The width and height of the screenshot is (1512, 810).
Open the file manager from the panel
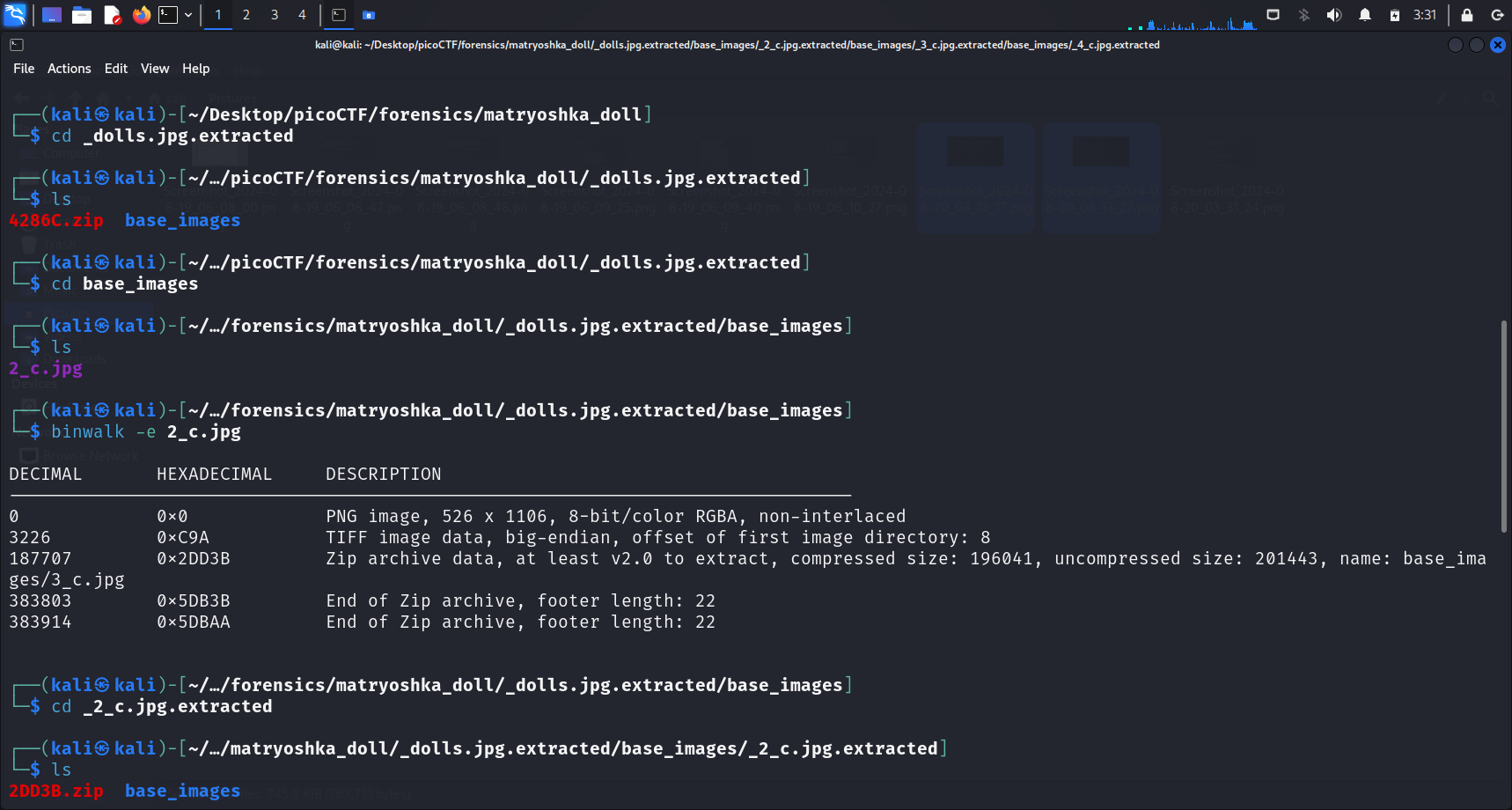point(82,15)
